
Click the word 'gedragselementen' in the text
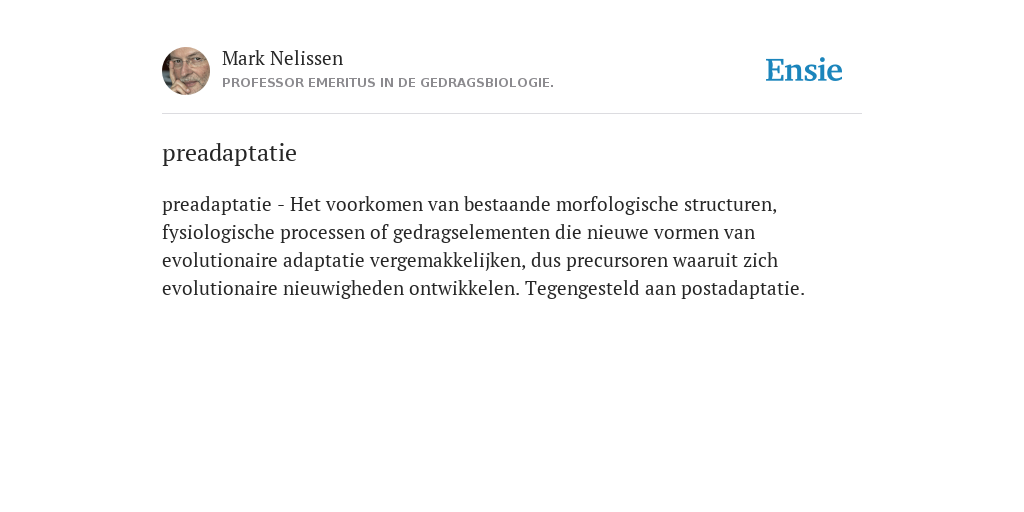472,233
